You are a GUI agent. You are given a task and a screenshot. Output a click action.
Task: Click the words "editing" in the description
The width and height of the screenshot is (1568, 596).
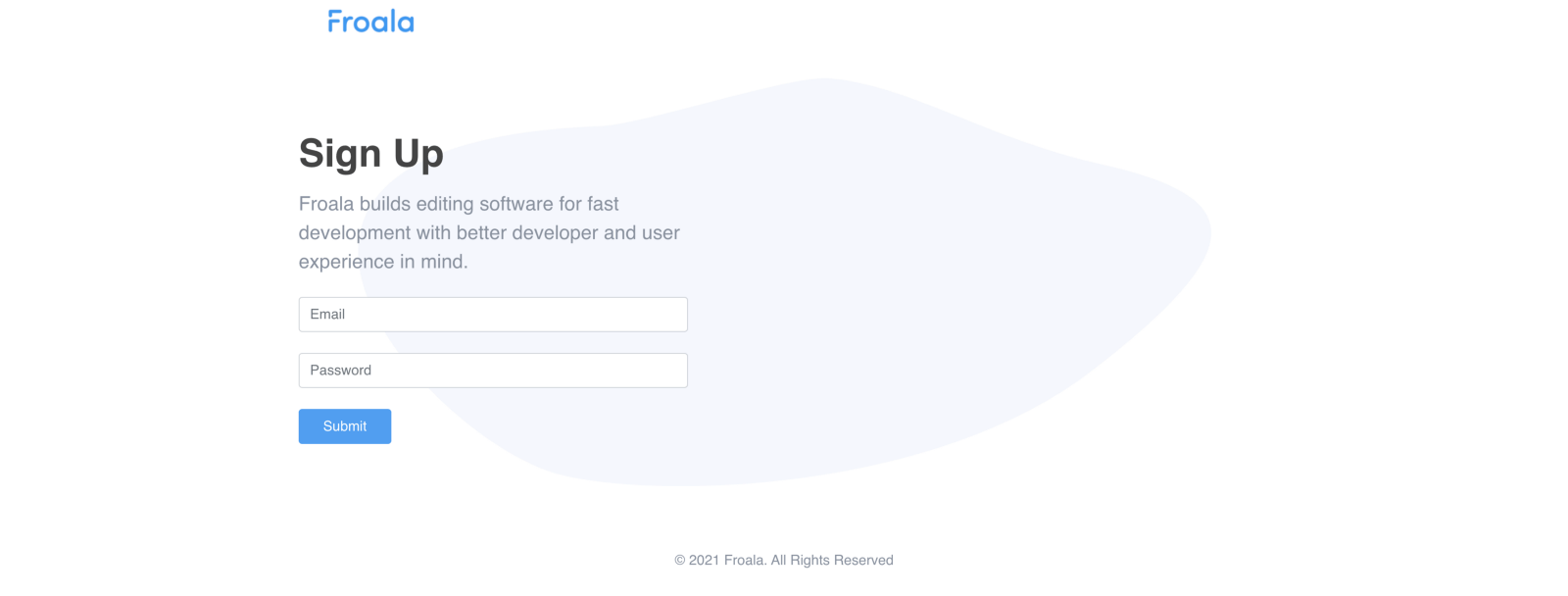tap(445, 204)
